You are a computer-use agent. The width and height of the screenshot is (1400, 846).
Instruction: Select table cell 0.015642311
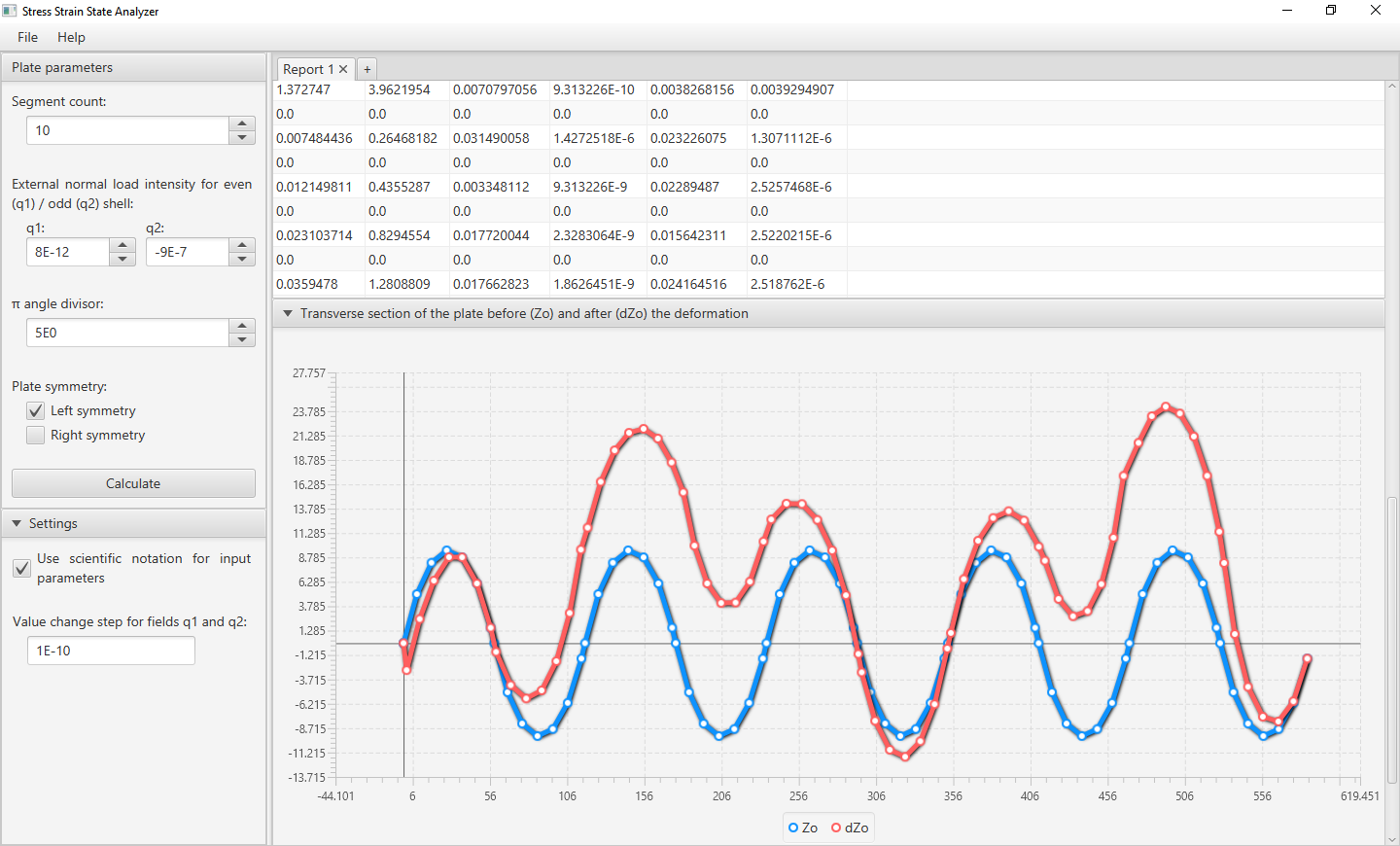pos(696,235)
